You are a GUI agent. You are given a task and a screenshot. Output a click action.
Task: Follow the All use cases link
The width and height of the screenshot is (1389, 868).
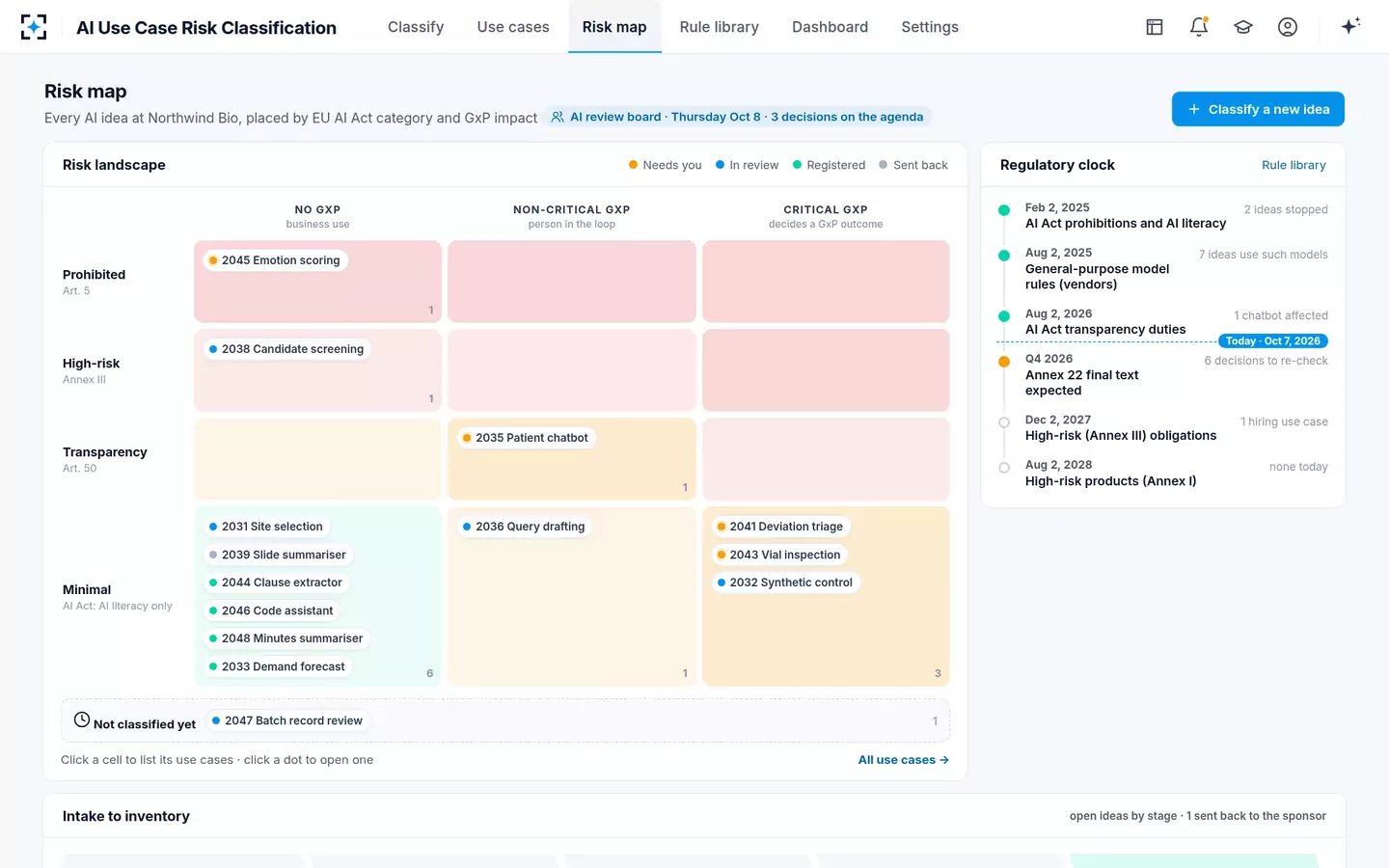click(x=904, y=760)
